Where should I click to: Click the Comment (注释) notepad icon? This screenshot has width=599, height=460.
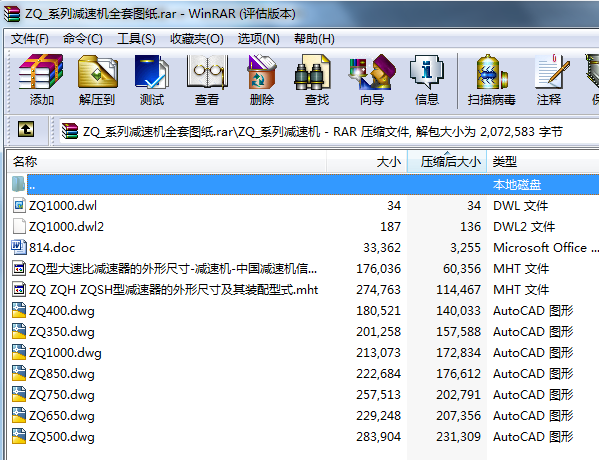[x=552, y=71]
